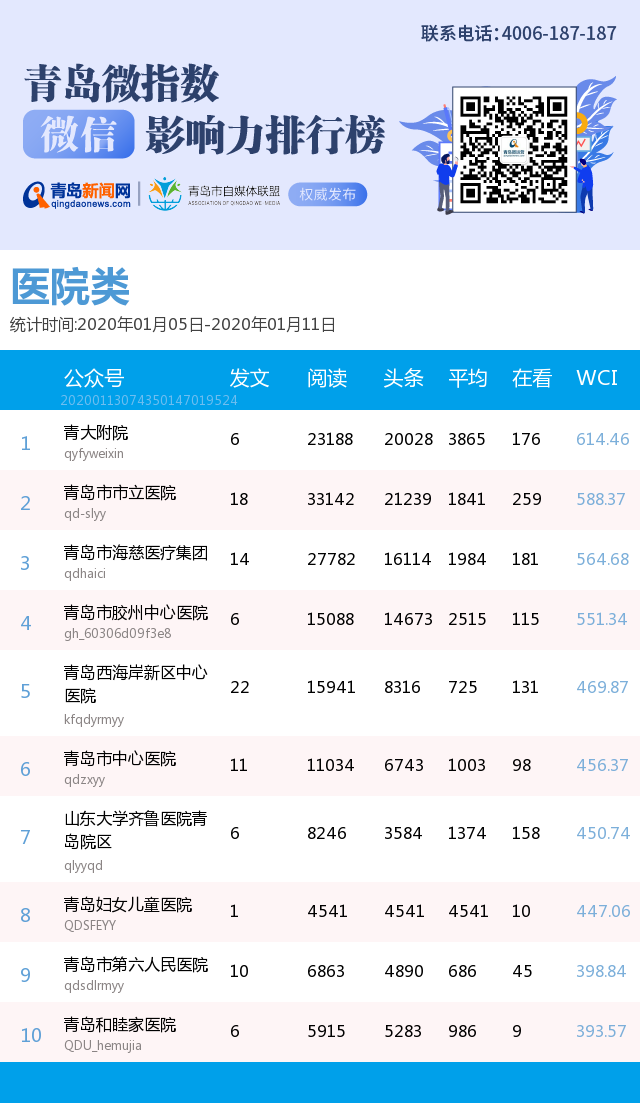Select the 公众号 column header
Screen dimensions: 640x1103
pos(94,378)
